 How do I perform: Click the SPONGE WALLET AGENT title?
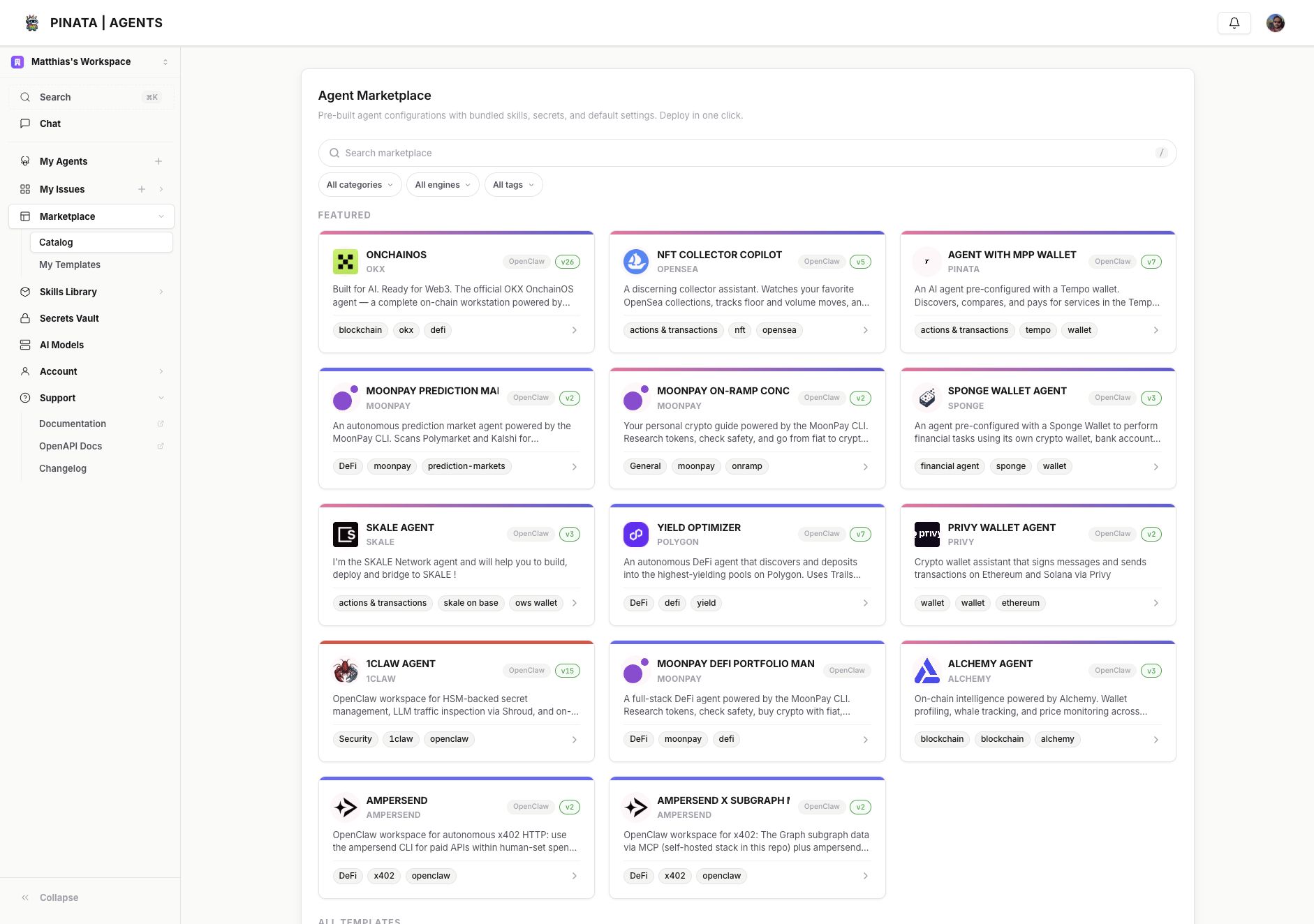1007,391
